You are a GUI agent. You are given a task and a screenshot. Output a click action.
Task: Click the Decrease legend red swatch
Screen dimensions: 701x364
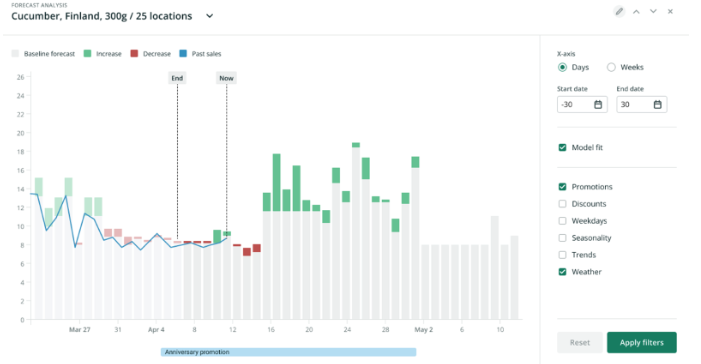(134, 54)
